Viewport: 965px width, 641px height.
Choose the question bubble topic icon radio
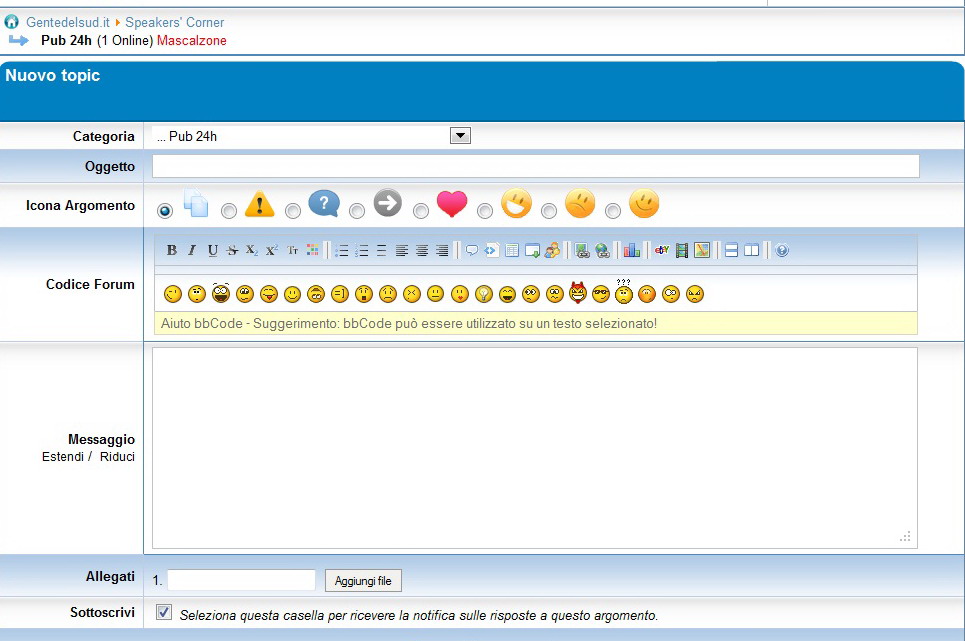[293, 211]
